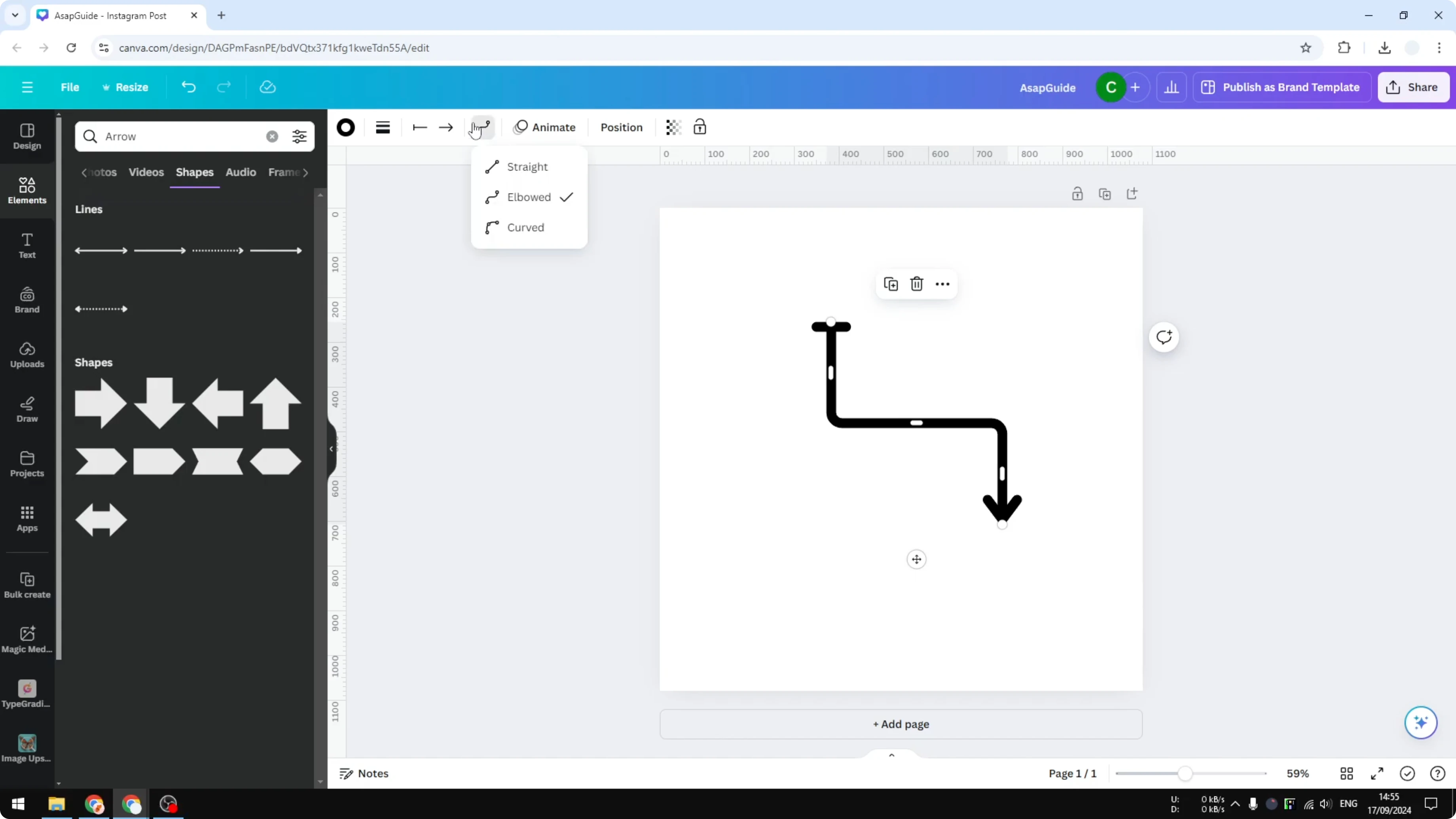This screenshot has width=1456, height=819.
Task: Open the Elements sidebar panel
Action: pyautogui.click(x=27, y=191)
